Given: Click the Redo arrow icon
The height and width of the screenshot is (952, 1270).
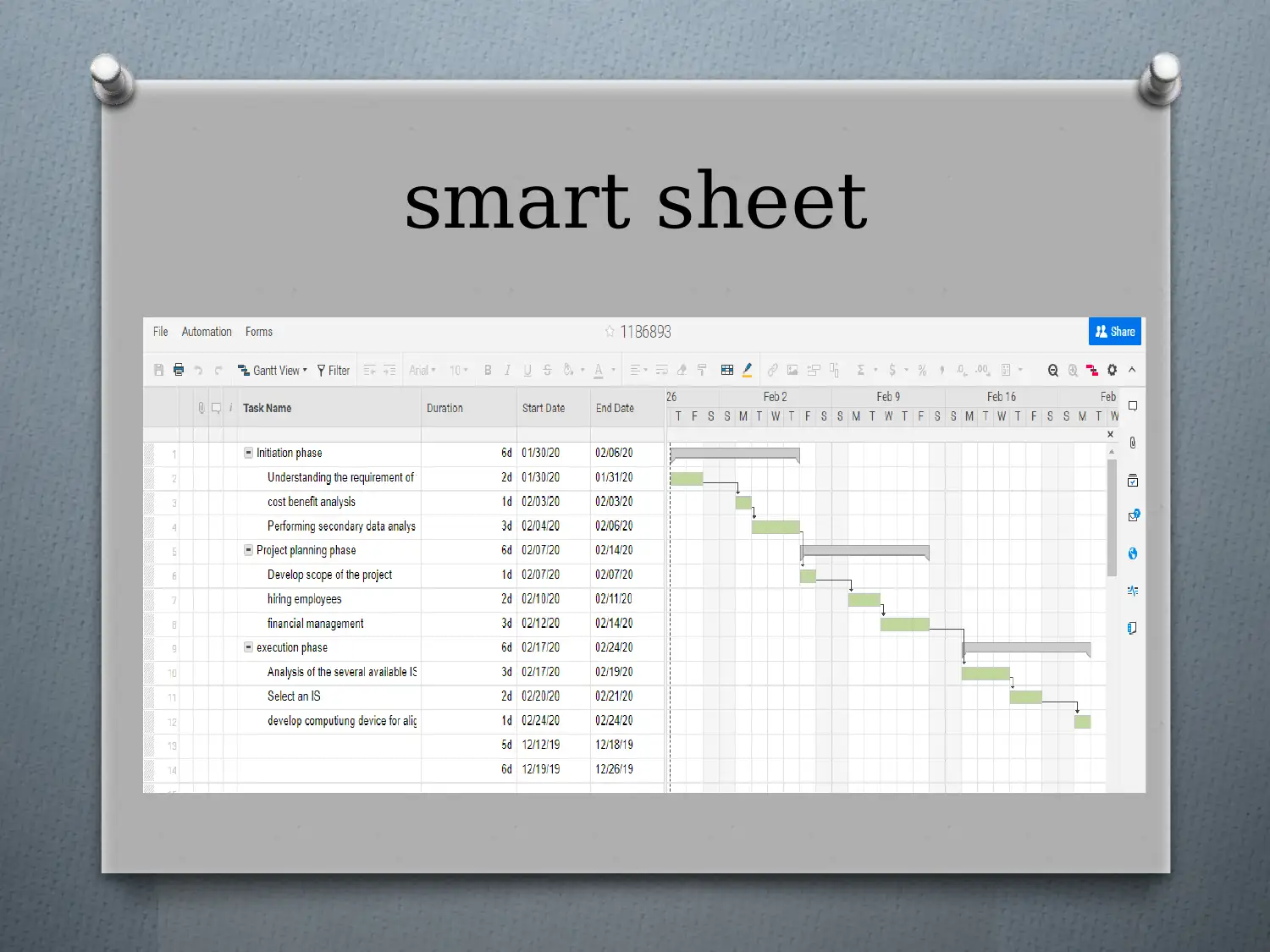Looking at the screenshot, I should click(x=218, y=370).
